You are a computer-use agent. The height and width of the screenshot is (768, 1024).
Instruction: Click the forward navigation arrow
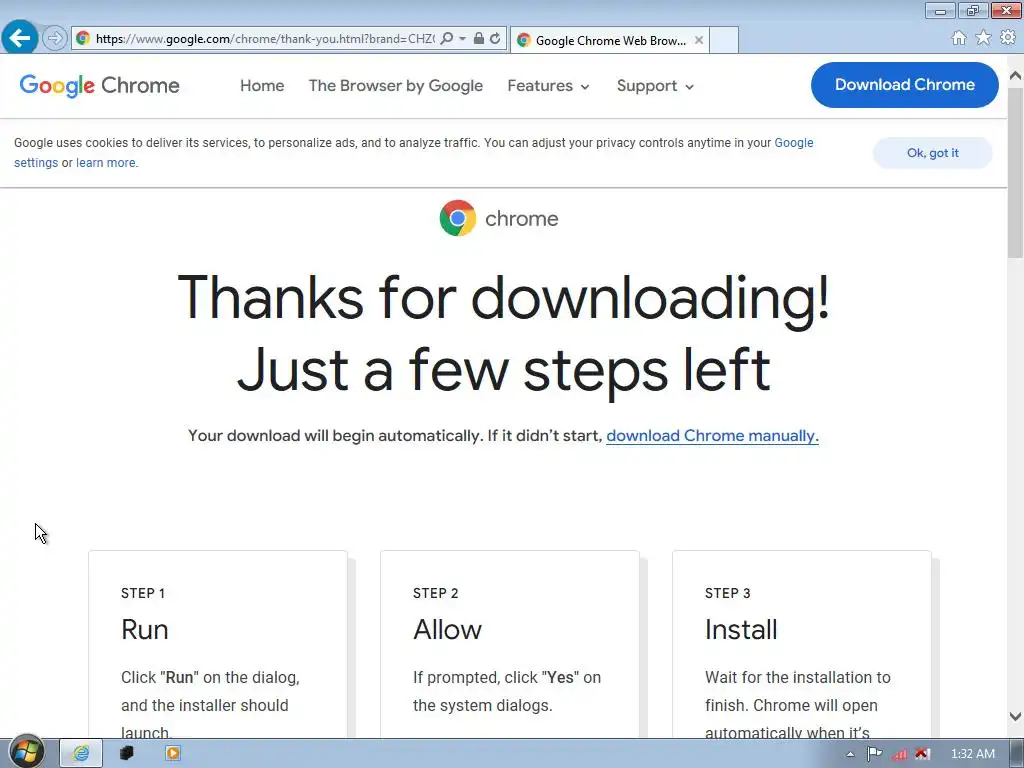[55, 39]
